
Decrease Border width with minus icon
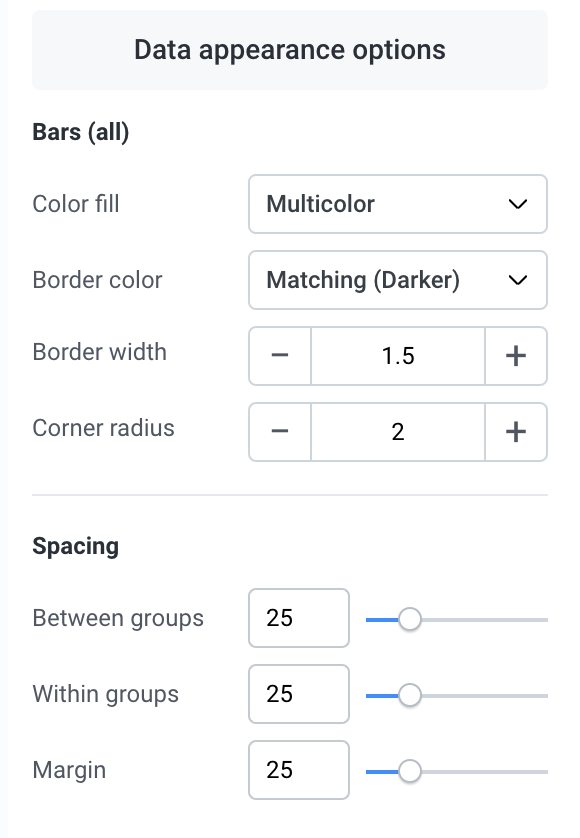pyautogui.click(x=280, y=356)
